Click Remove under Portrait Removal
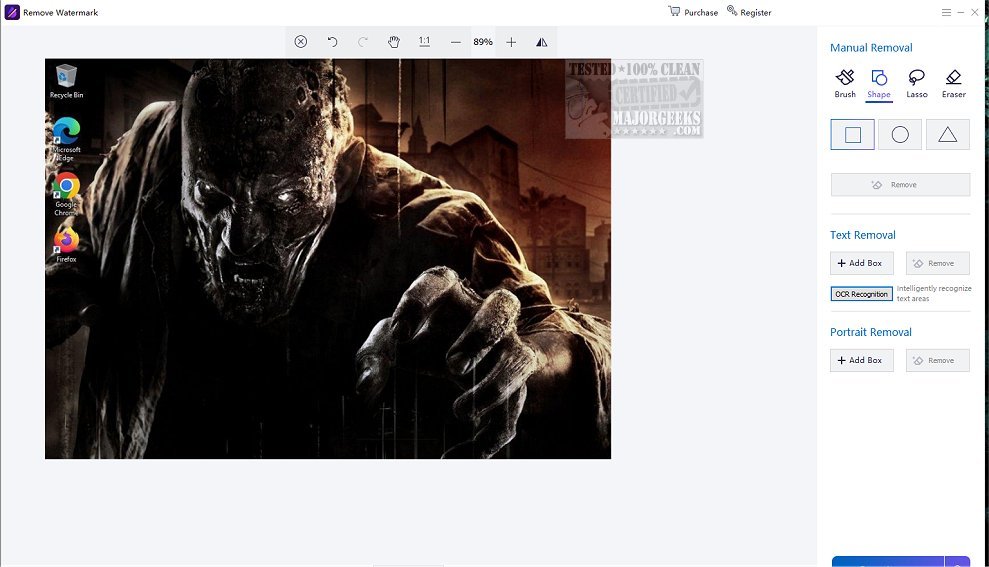Screen dimensions: 989x567 click(938, 360)
